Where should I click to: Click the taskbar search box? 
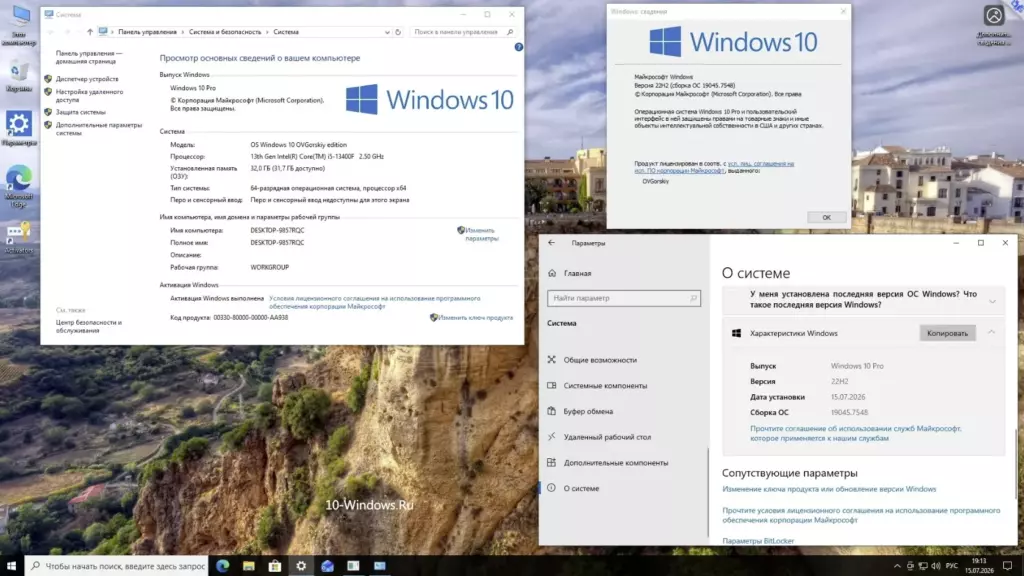(117, 566)
